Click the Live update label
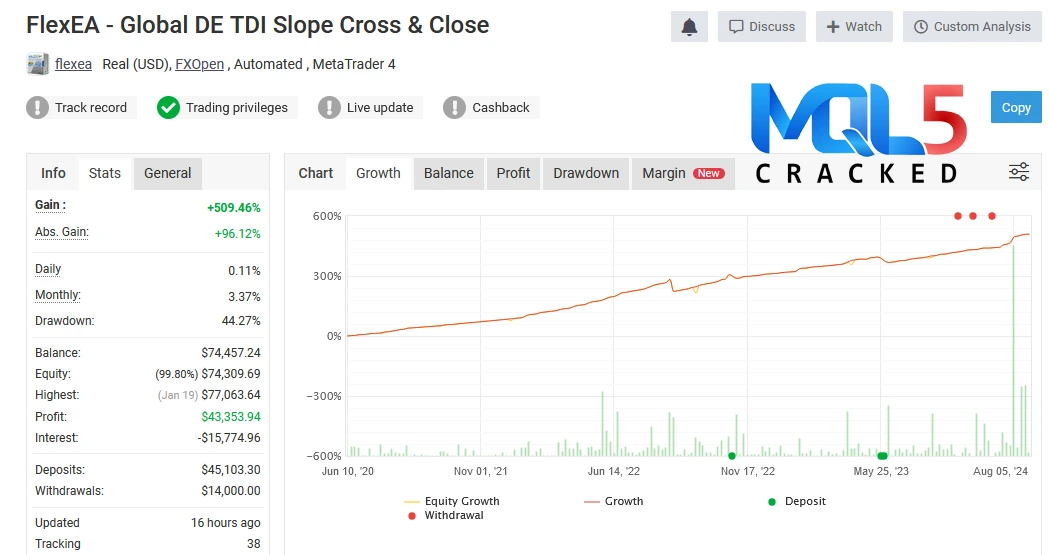Image resolution: width=1049 pixels, height=555 pixels. click(380, 108)
